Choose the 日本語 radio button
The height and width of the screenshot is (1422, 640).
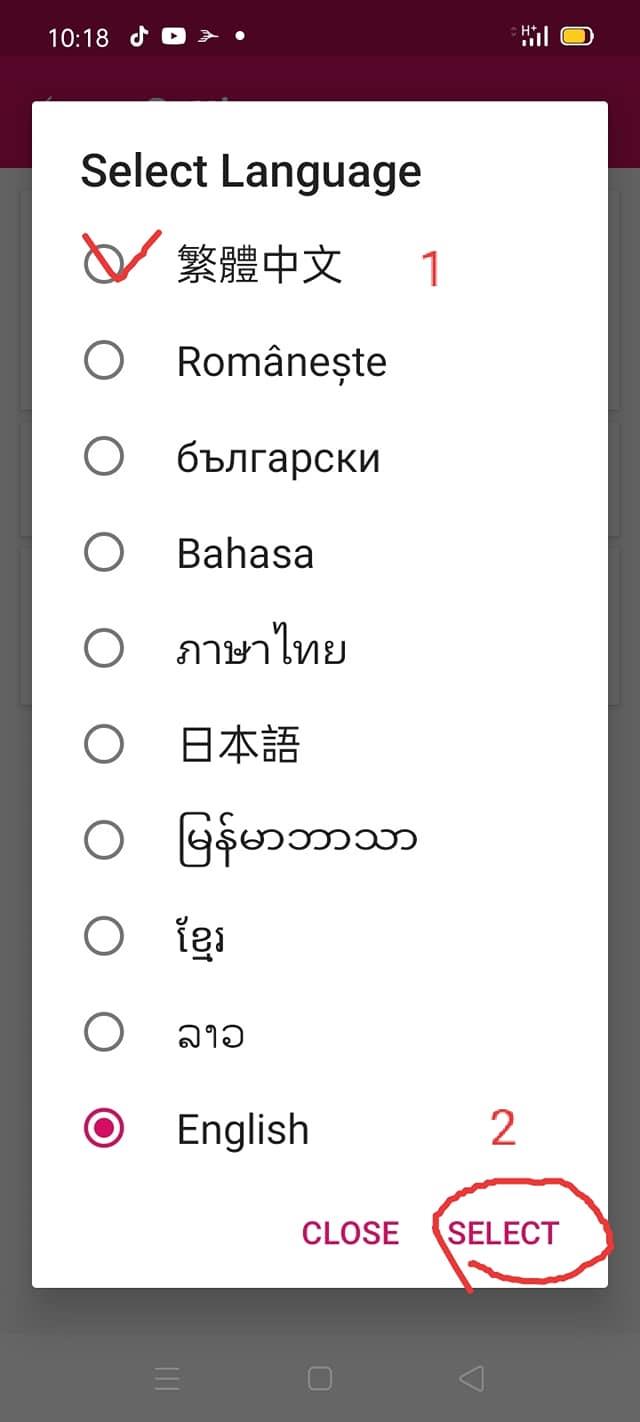pyautogui.click(x=104, y=745)
